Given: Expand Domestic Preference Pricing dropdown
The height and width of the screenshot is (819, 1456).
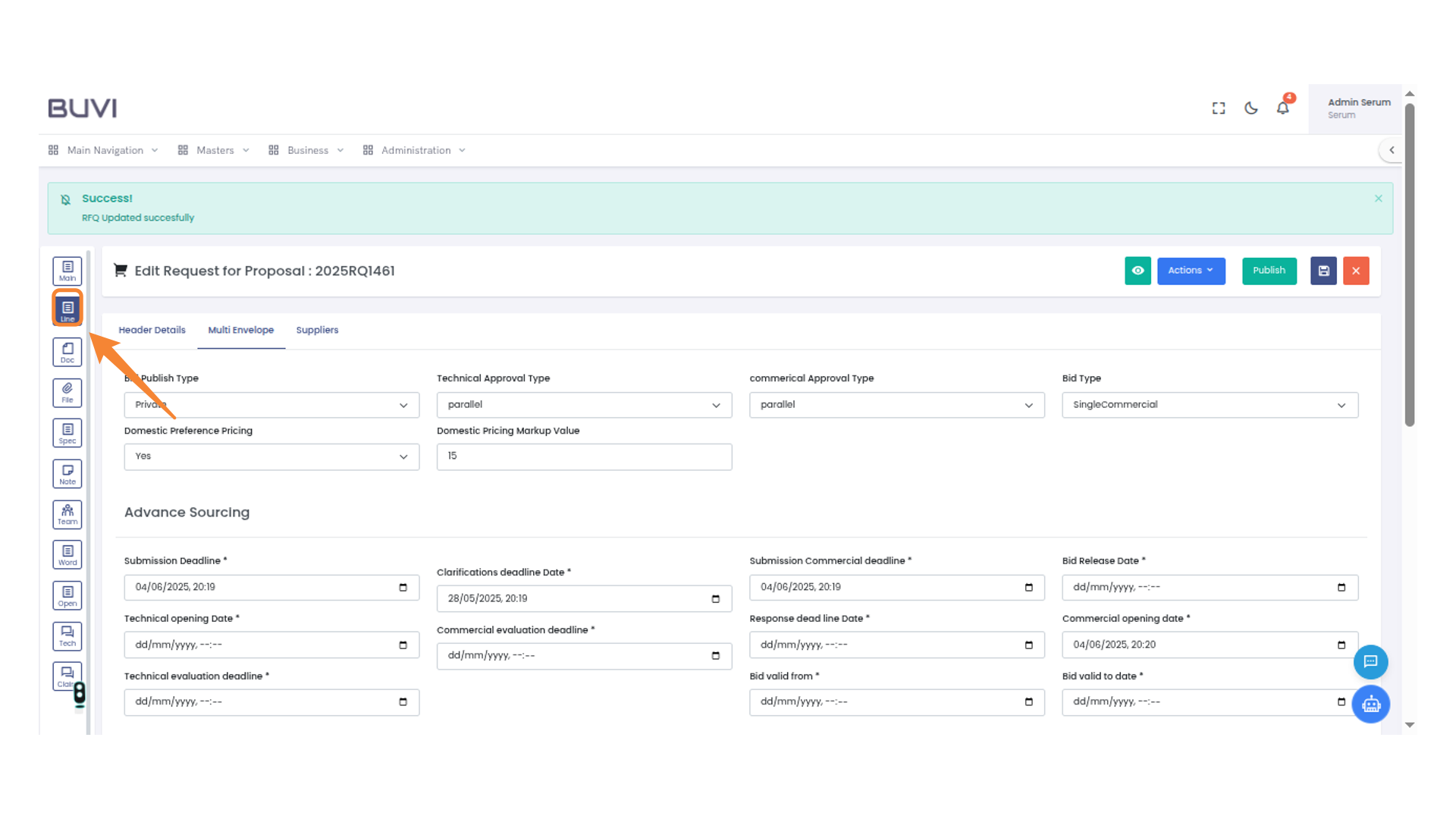Looking at the screenshot, I should [x=271, y=457].
